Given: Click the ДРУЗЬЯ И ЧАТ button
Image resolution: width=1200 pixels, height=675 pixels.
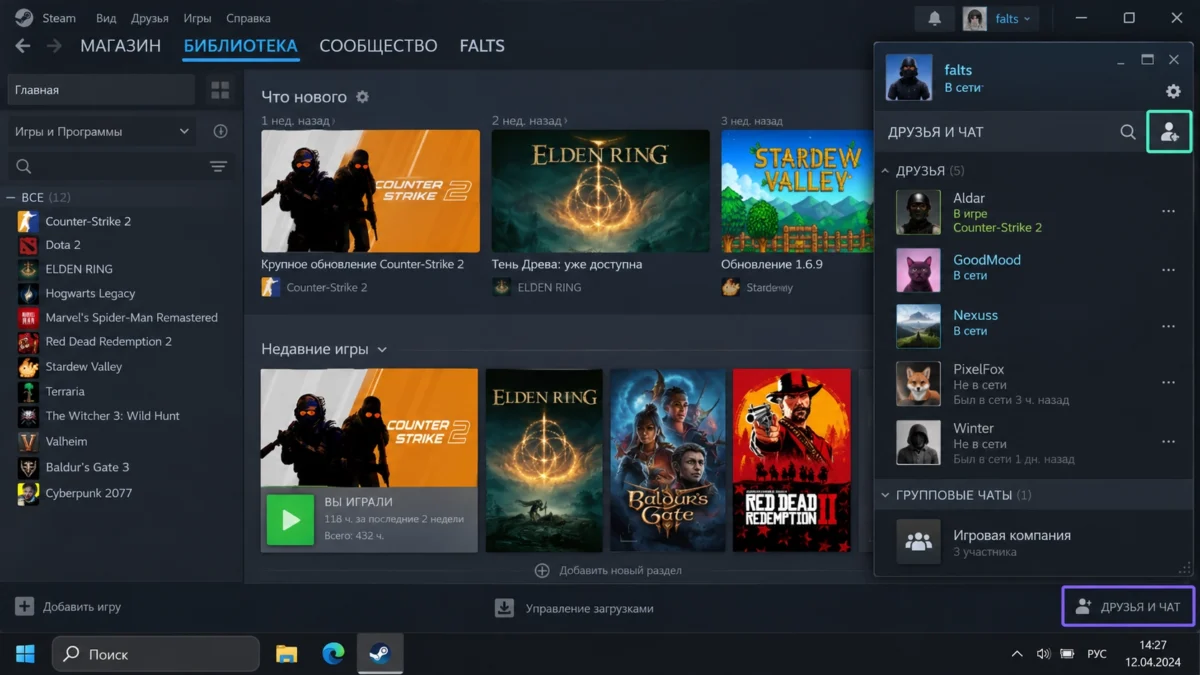Looking at the screenshot, I should pos(1128,606).
